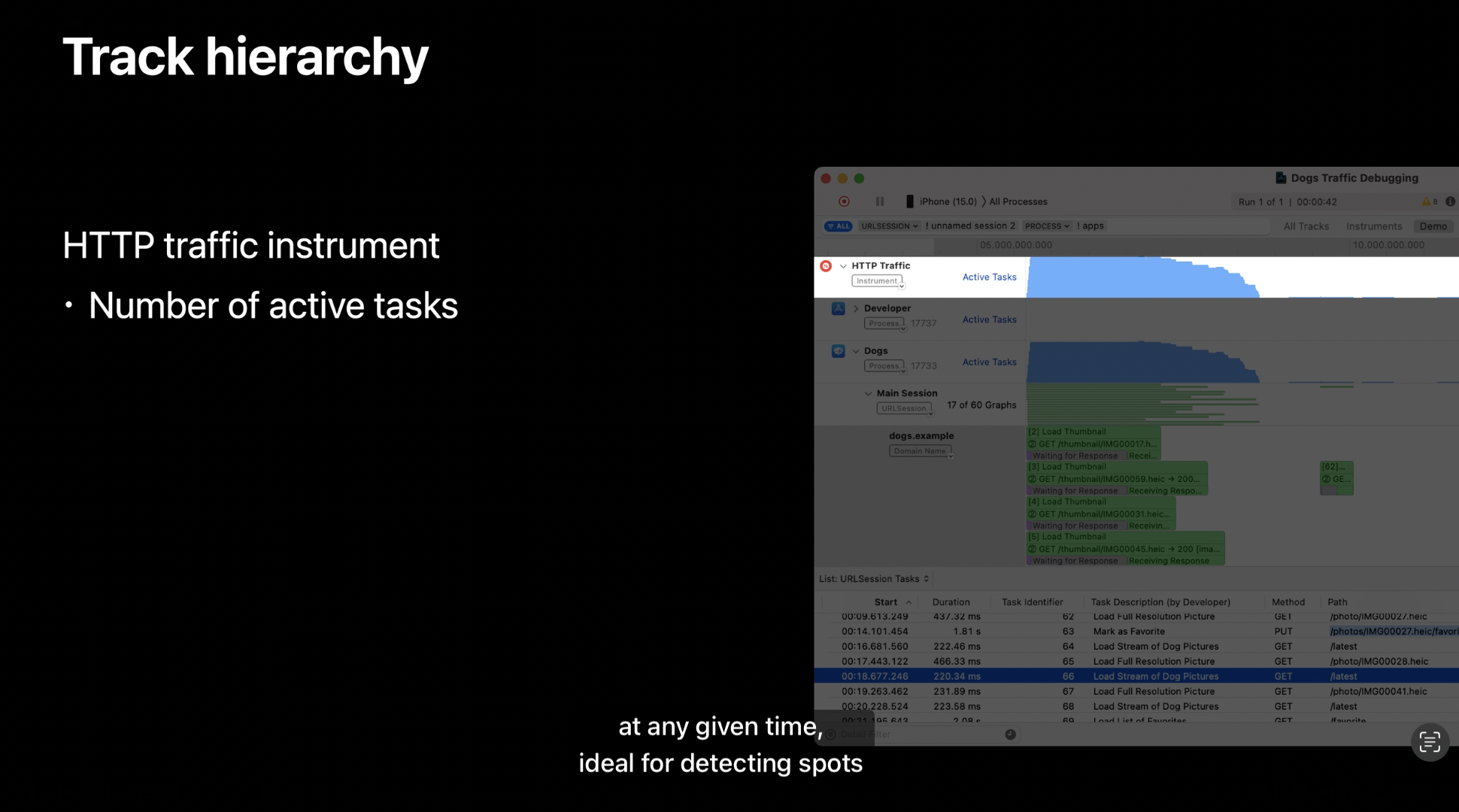
Task: Select the Demo tab
Action: (1433, 226)
